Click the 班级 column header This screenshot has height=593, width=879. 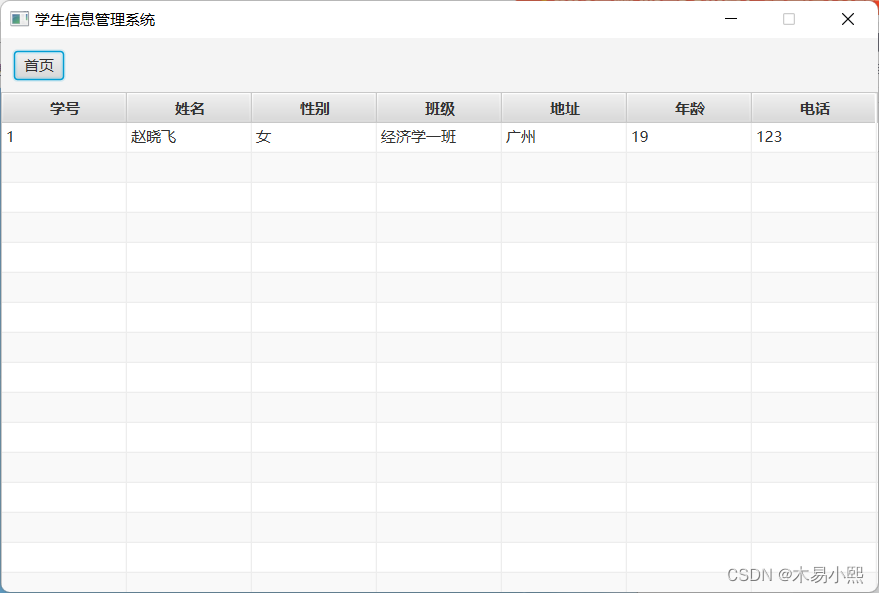tap(439, 108)
